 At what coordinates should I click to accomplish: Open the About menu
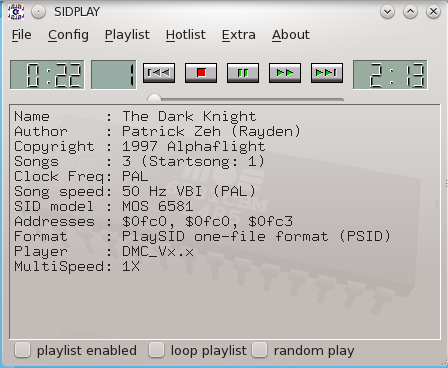pyautogui.click(x=291, y=35)
